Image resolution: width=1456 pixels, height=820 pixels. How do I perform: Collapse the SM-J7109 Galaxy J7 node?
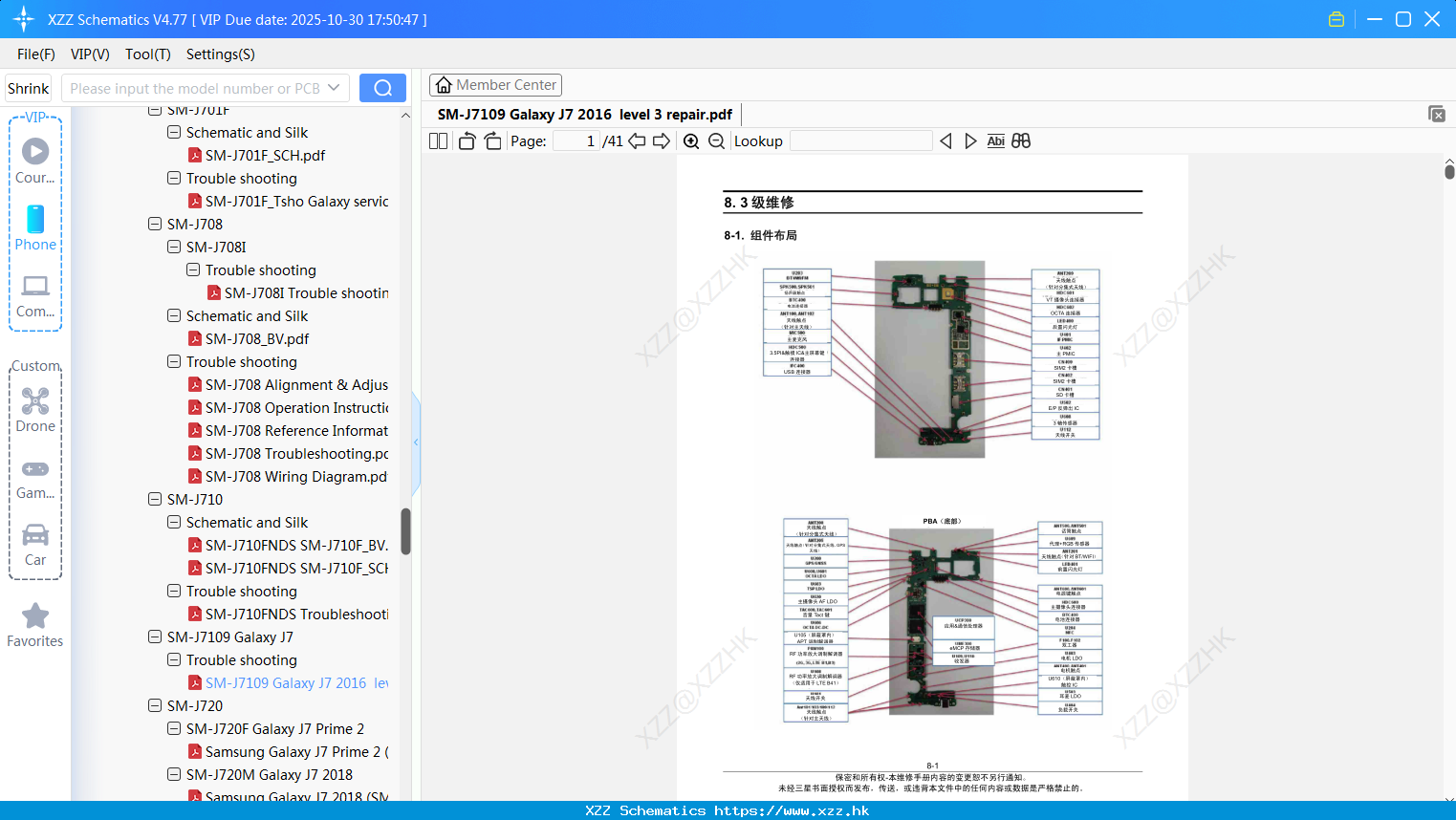pos(155,637)
